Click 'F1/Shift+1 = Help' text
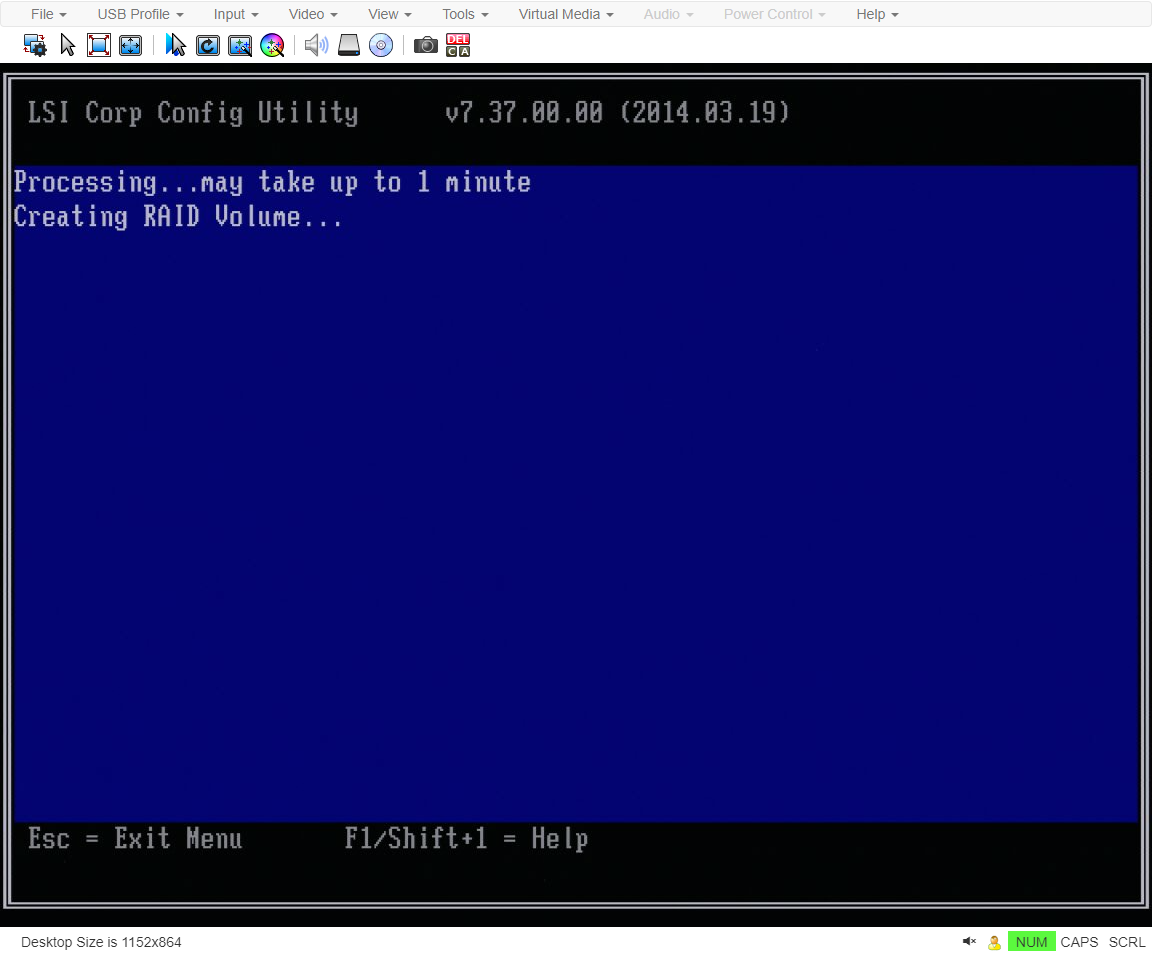 (467, 838)
